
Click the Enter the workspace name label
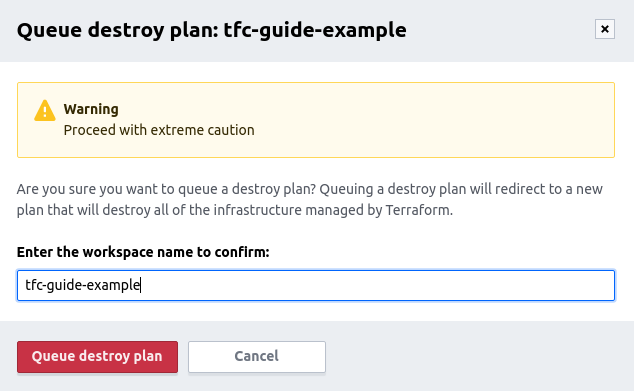tap(143, 252)
